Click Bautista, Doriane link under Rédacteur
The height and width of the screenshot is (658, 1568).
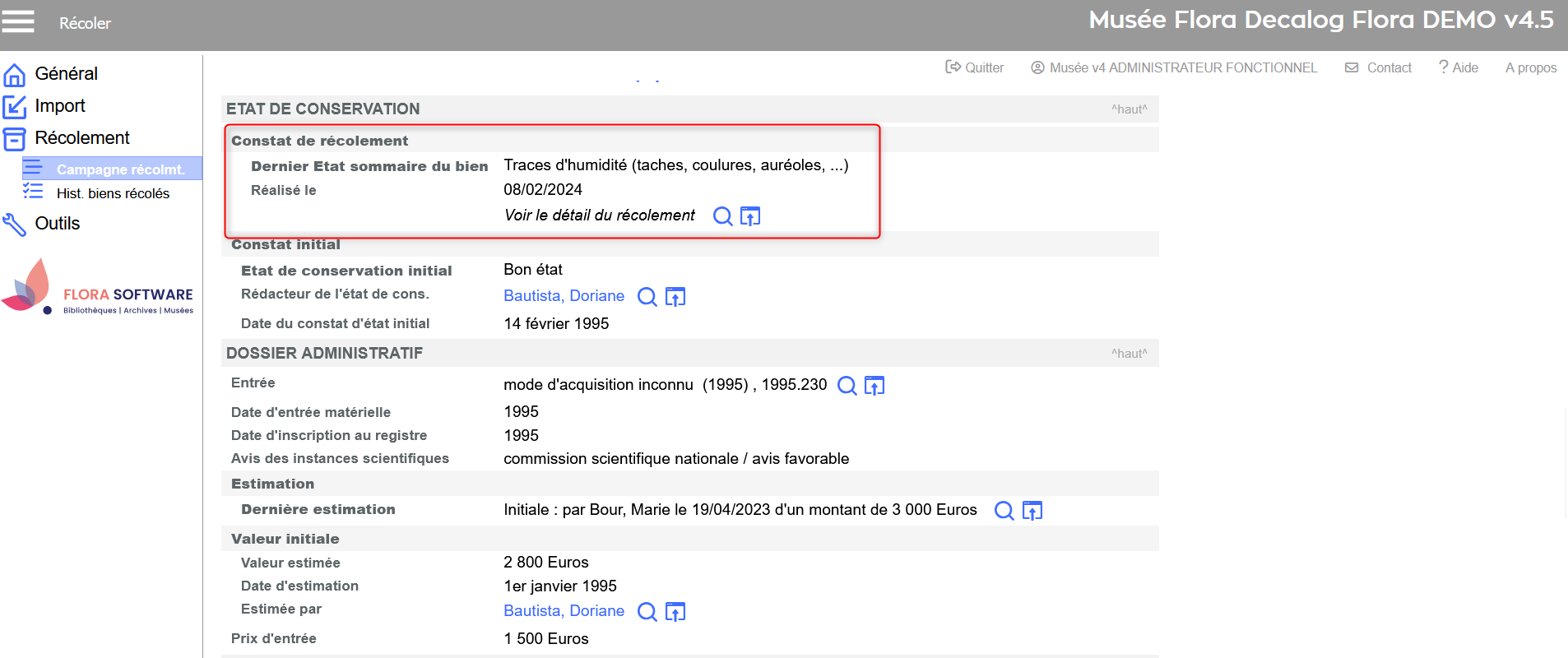[x=564, y=296]
